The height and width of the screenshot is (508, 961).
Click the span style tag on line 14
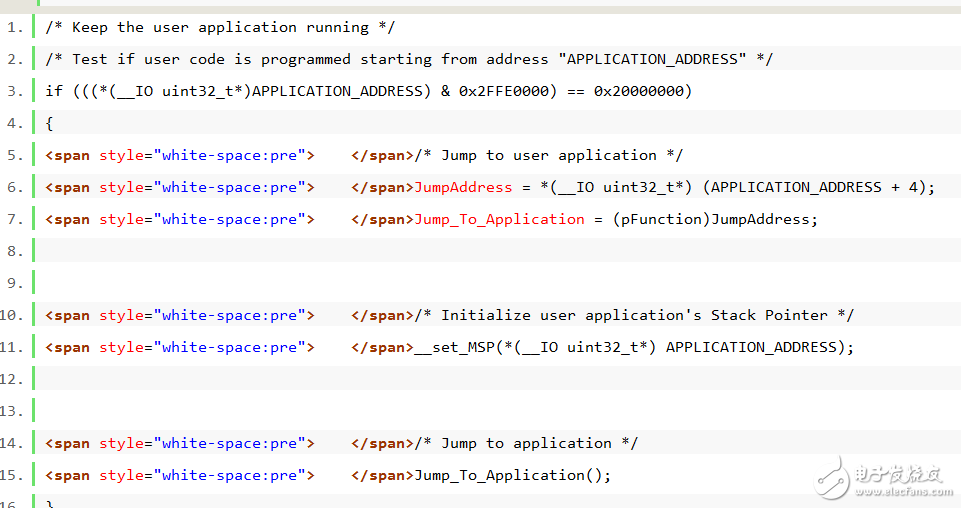(180, 444)
